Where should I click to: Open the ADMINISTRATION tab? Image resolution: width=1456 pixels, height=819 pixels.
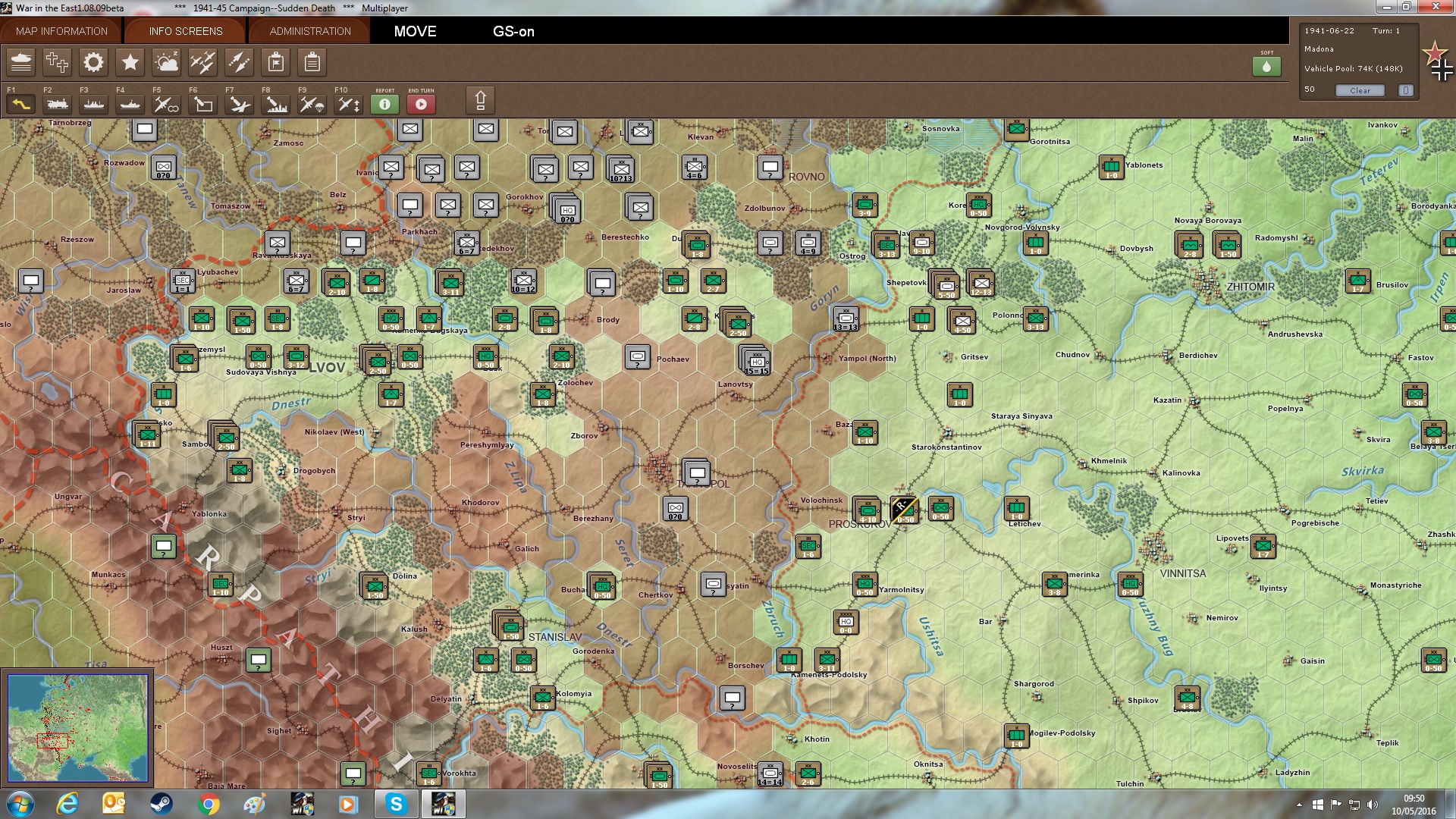pyautogui.click(x=310, y=31)
